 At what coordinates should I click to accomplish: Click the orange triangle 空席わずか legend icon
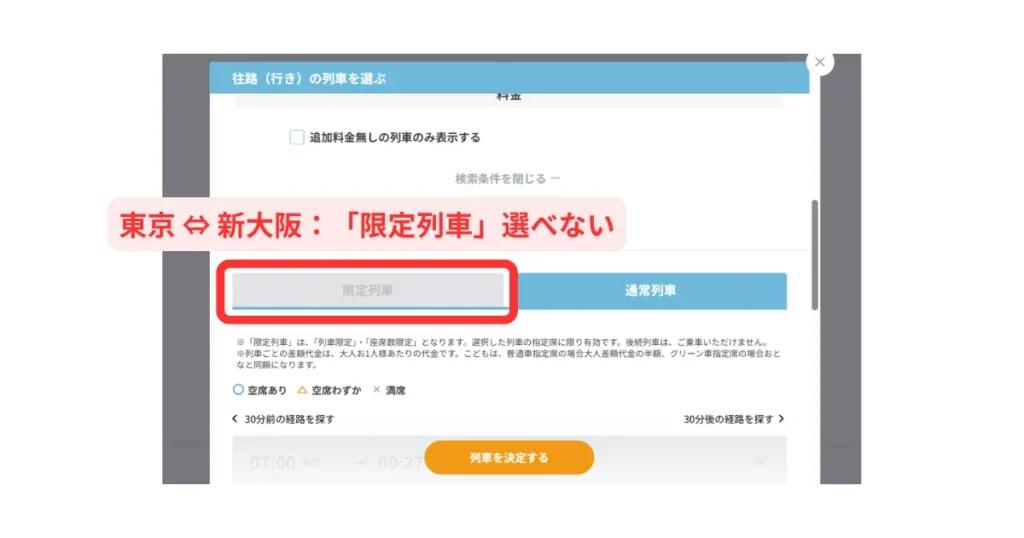coord(302,390)
